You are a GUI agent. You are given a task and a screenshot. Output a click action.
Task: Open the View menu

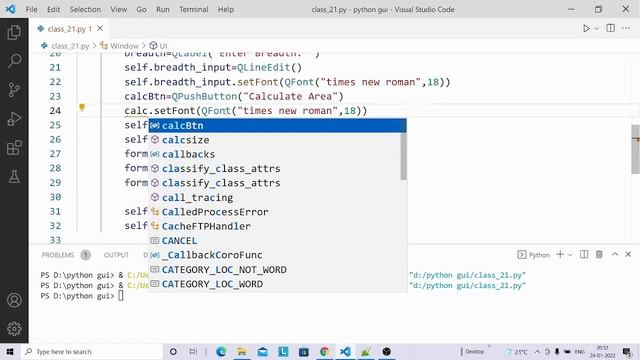(118, 9)
